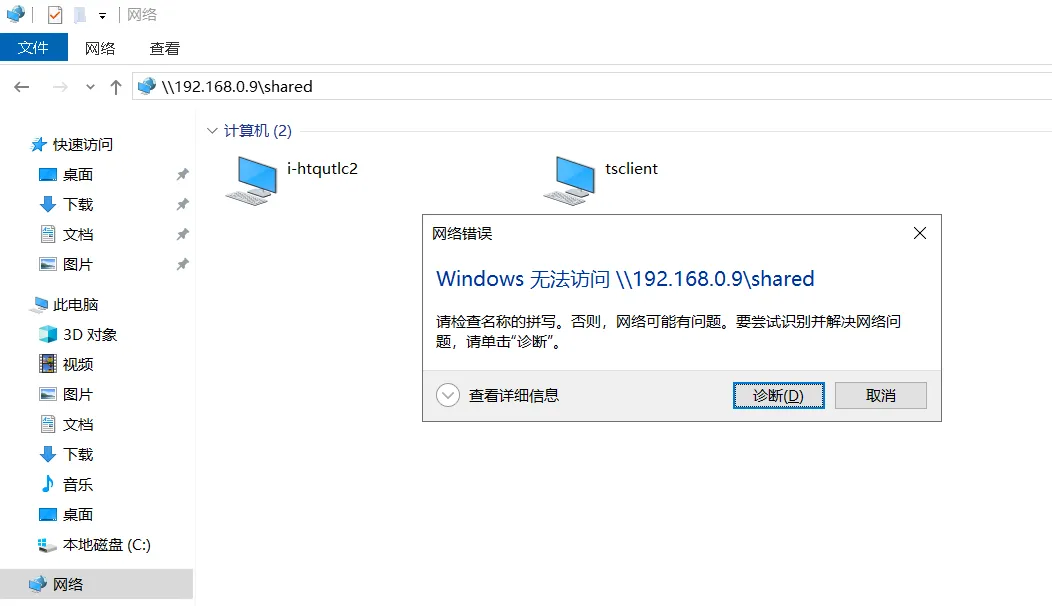Unpin 桌面 from quick access
This screenshot has width=1052, height=606.
point(182,174)
